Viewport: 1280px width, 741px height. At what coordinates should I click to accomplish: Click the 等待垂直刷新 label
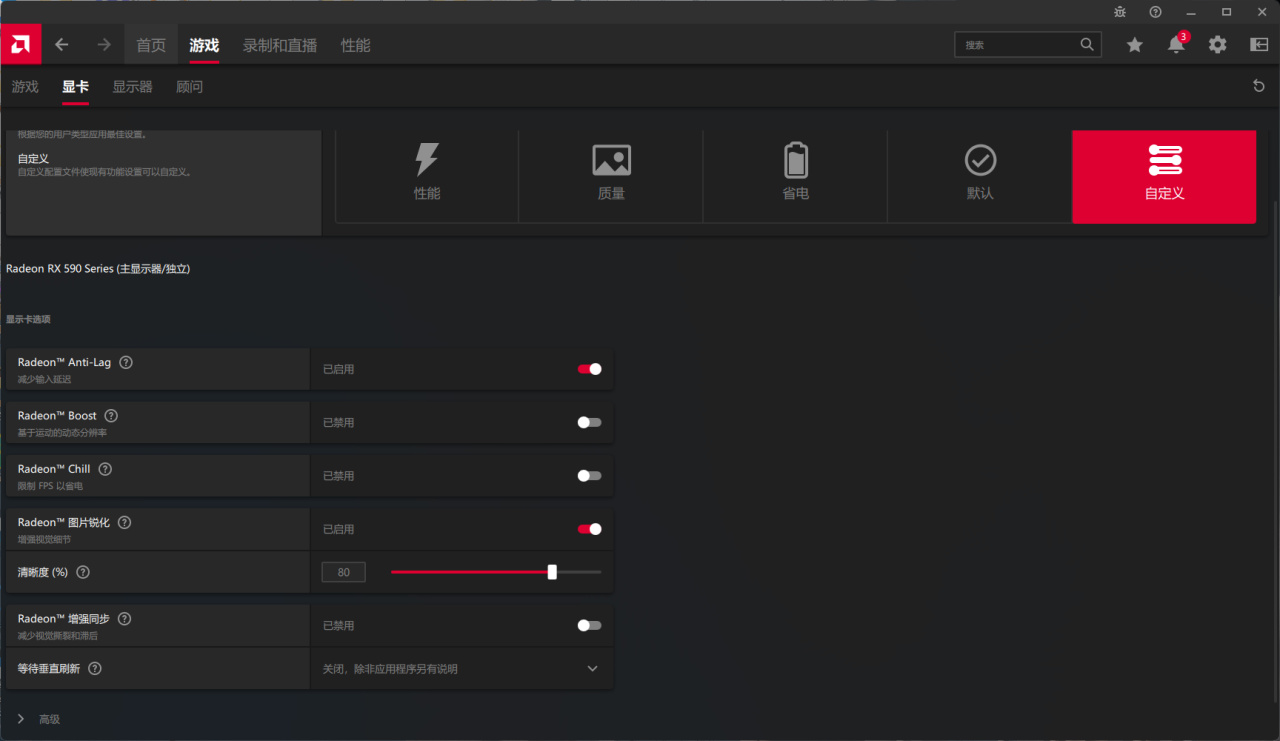click(x=49, y=668)
